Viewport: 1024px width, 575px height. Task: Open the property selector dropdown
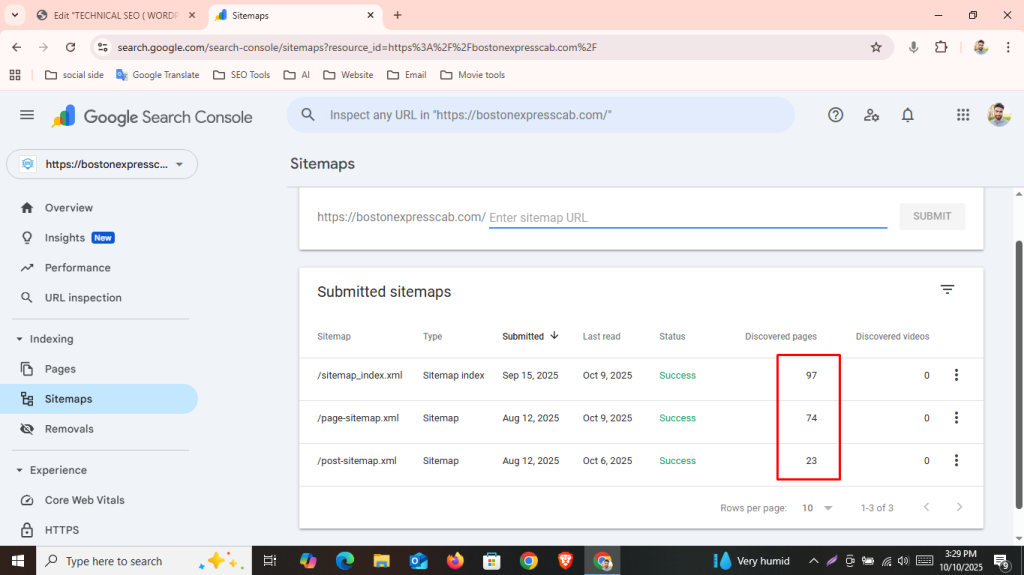pos(102,164)
